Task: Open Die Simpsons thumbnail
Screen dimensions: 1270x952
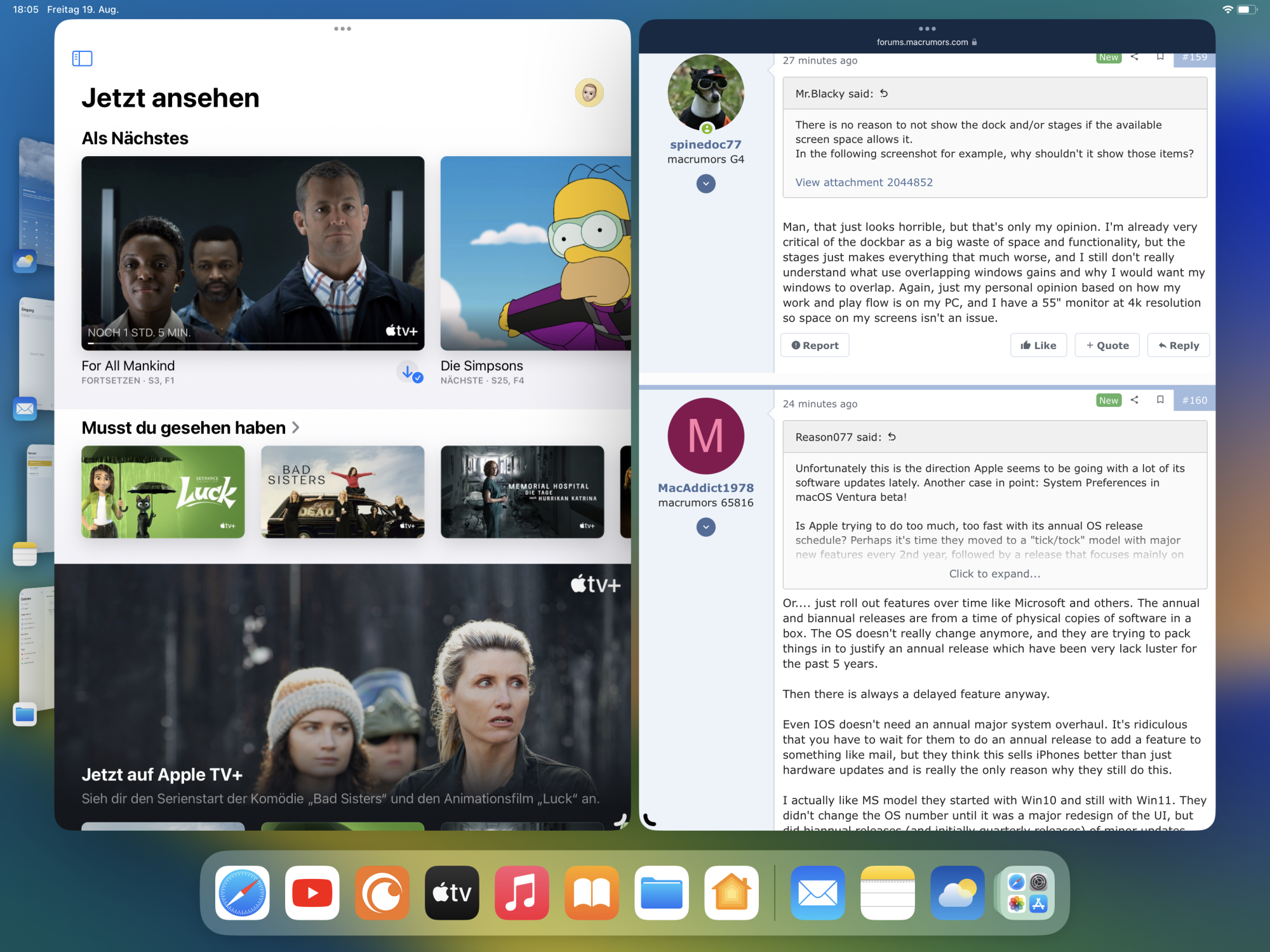Action: (535, 253)
